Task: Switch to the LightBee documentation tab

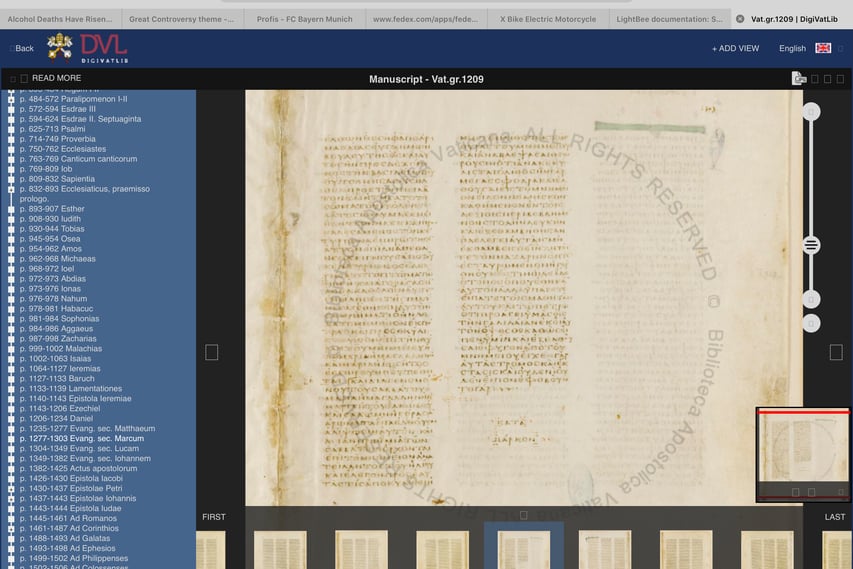Action: 668,19
